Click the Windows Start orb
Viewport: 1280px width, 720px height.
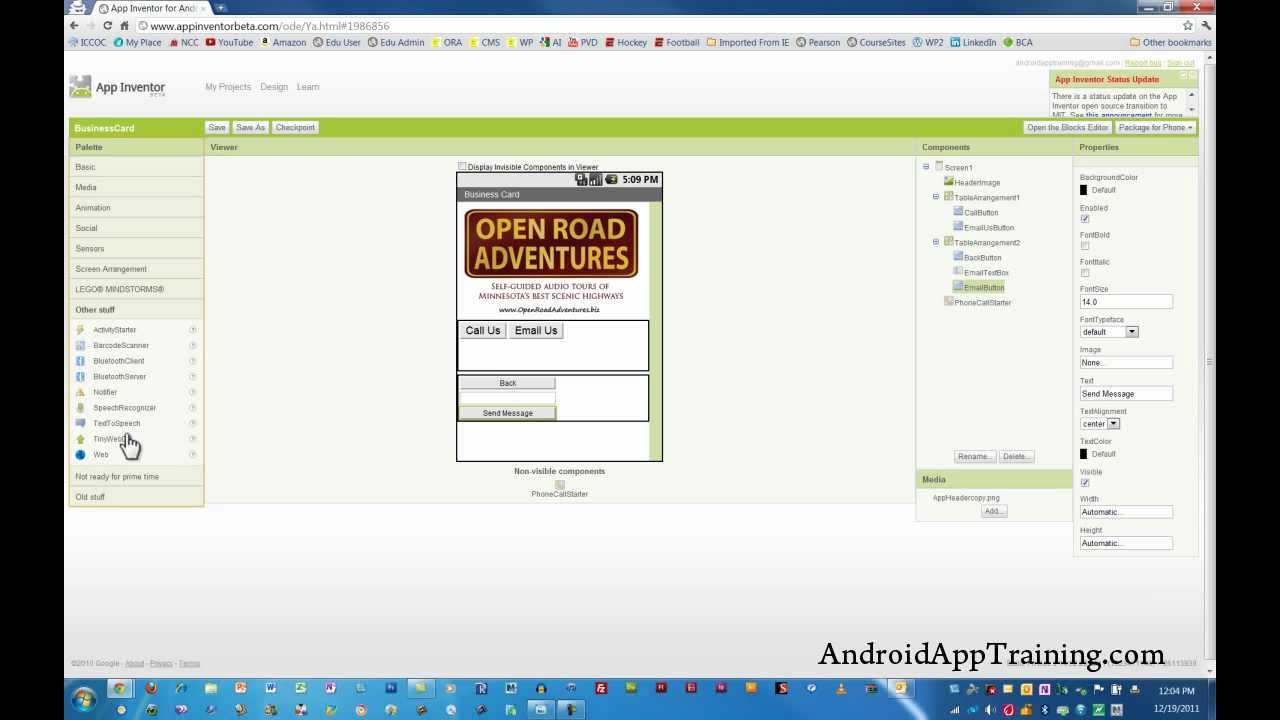pos(84,697)
